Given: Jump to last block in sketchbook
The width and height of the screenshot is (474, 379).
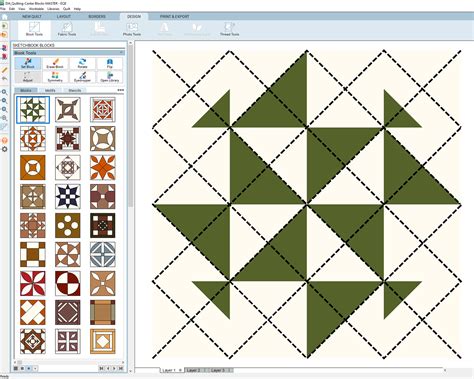Looking at the screenshot, I should coord(121,368).
